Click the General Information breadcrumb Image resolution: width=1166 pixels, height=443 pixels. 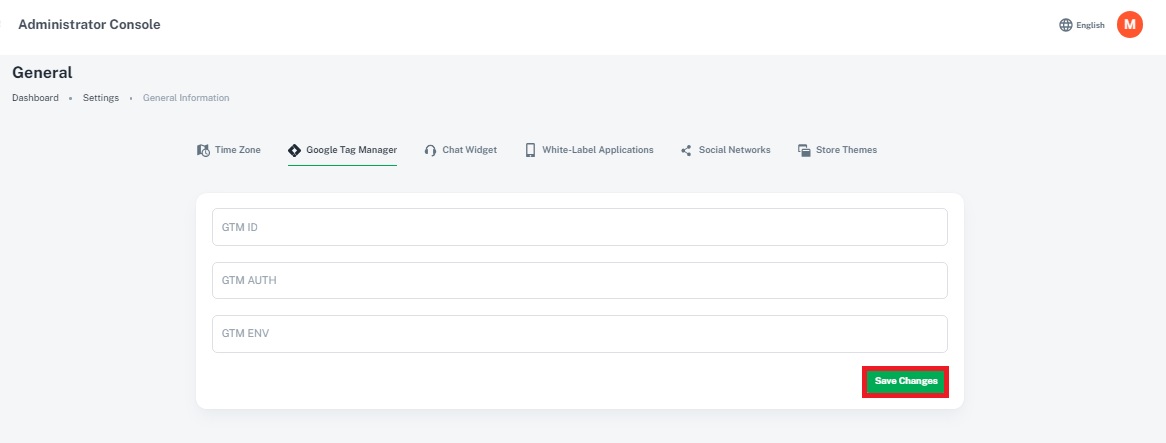186,98
